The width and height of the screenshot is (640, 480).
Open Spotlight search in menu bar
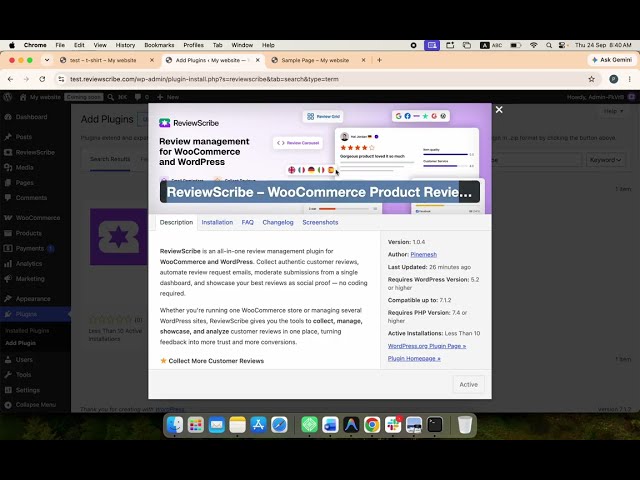coord(549,45)
